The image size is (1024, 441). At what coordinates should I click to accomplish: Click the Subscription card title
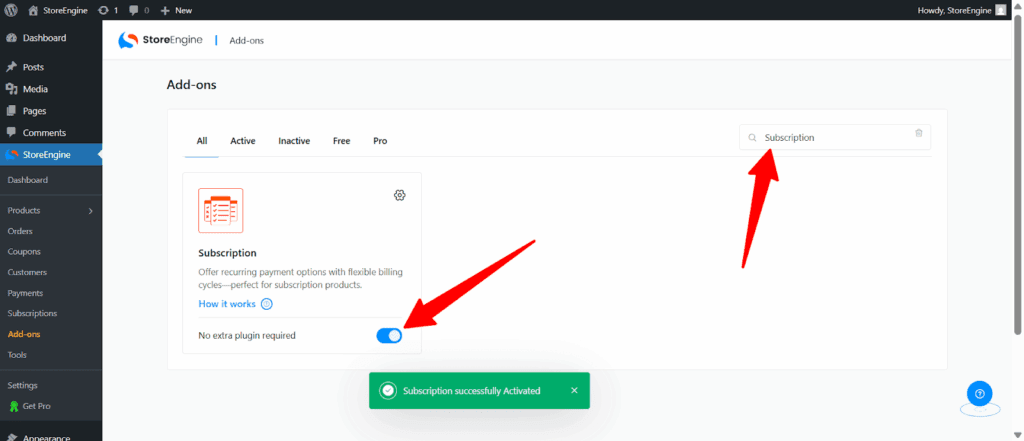coord(227,253)
